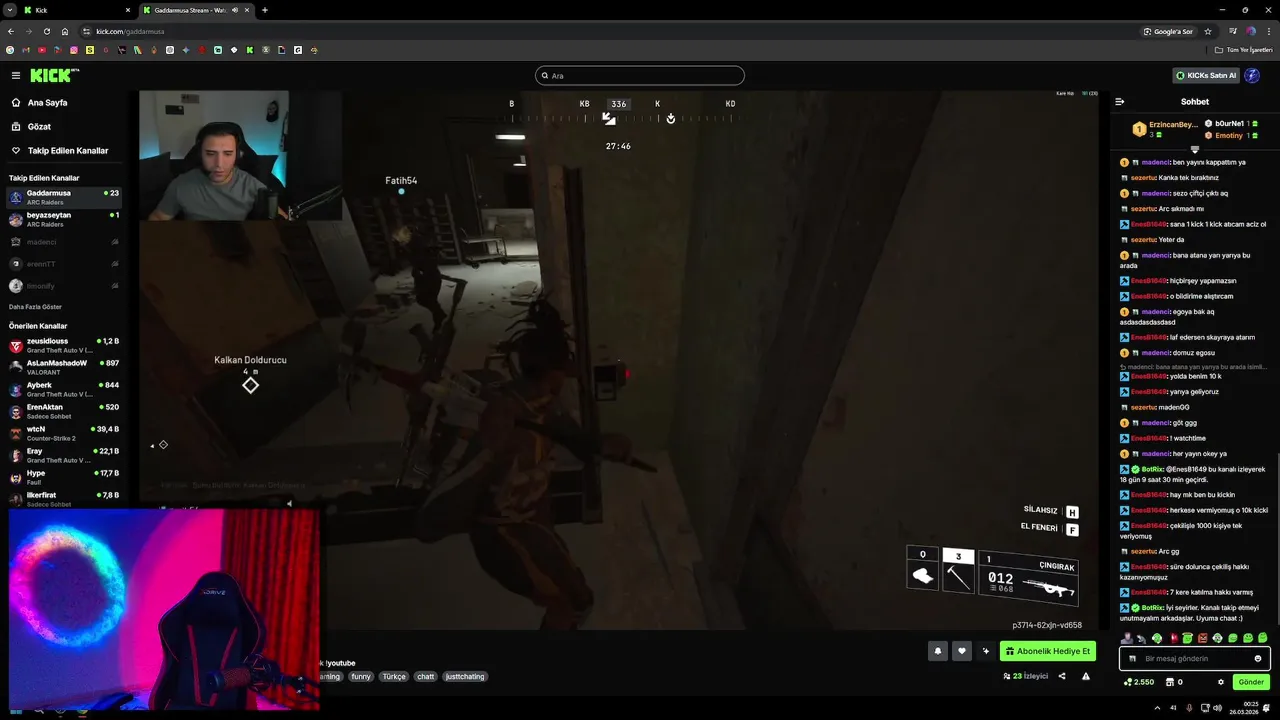Click the browser home icon
This screenshot has width=1280, height=720.
64,31
